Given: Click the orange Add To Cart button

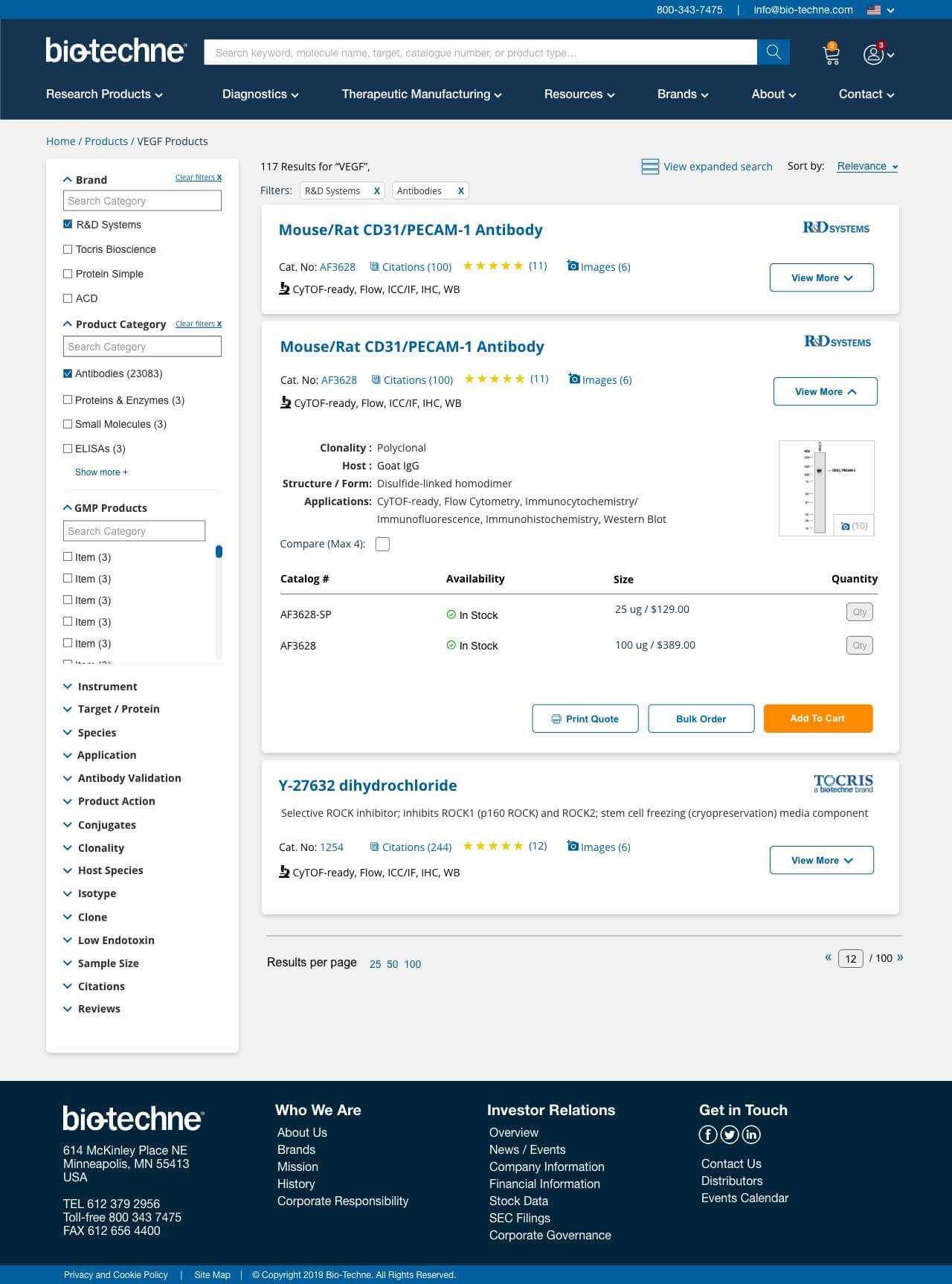Looking at the screenshot, I should click(x=817, y=719).
